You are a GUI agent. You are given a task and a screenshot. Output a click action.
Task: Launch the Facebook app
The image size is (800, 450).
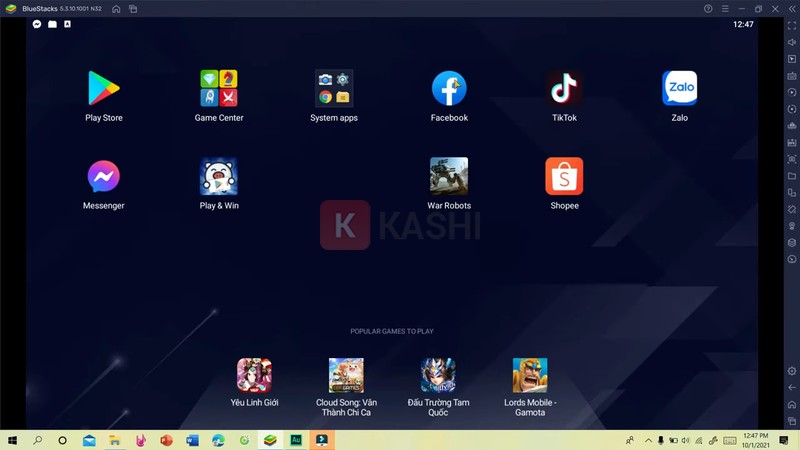pos(449,88)
